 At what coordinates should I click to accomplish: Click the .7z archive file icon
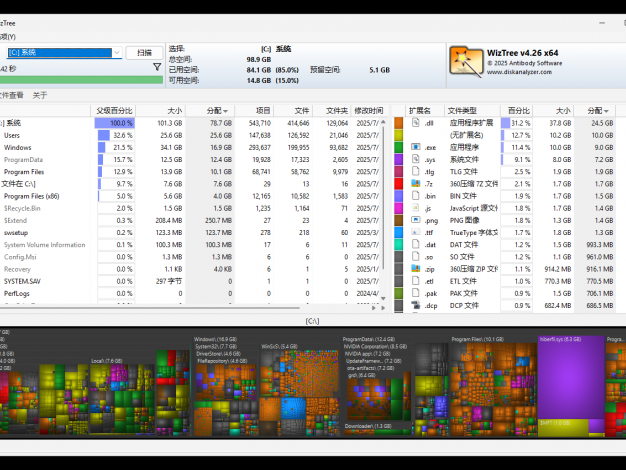pyautogui.click(x=416, y=184)
